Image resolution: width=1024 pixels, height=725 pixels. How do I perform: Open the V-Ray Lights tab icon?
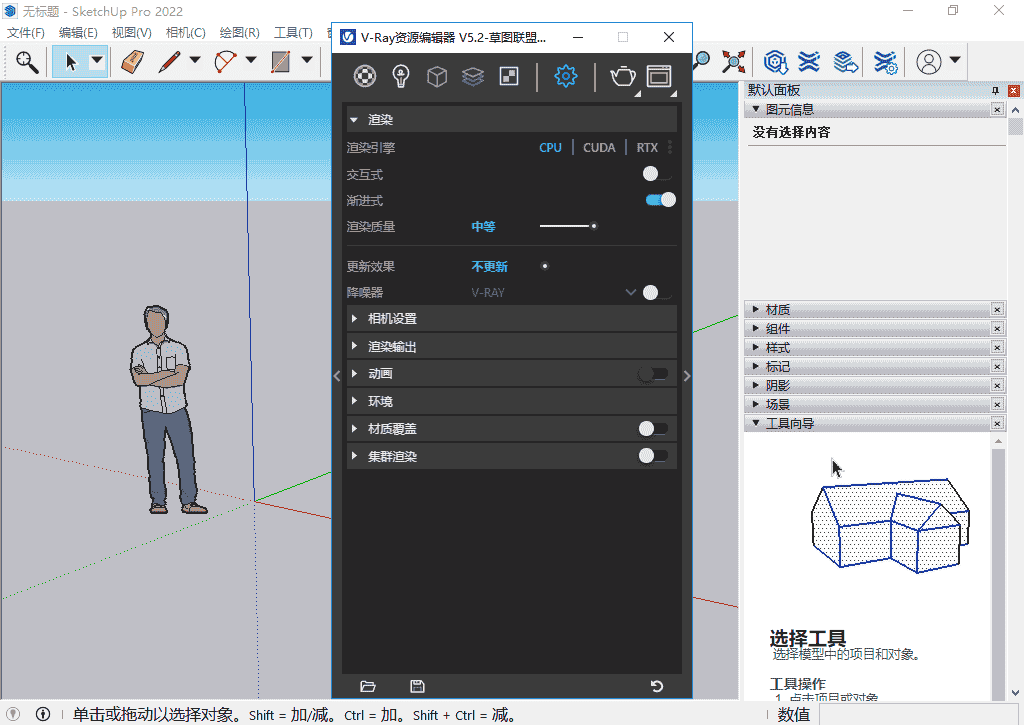401,76
